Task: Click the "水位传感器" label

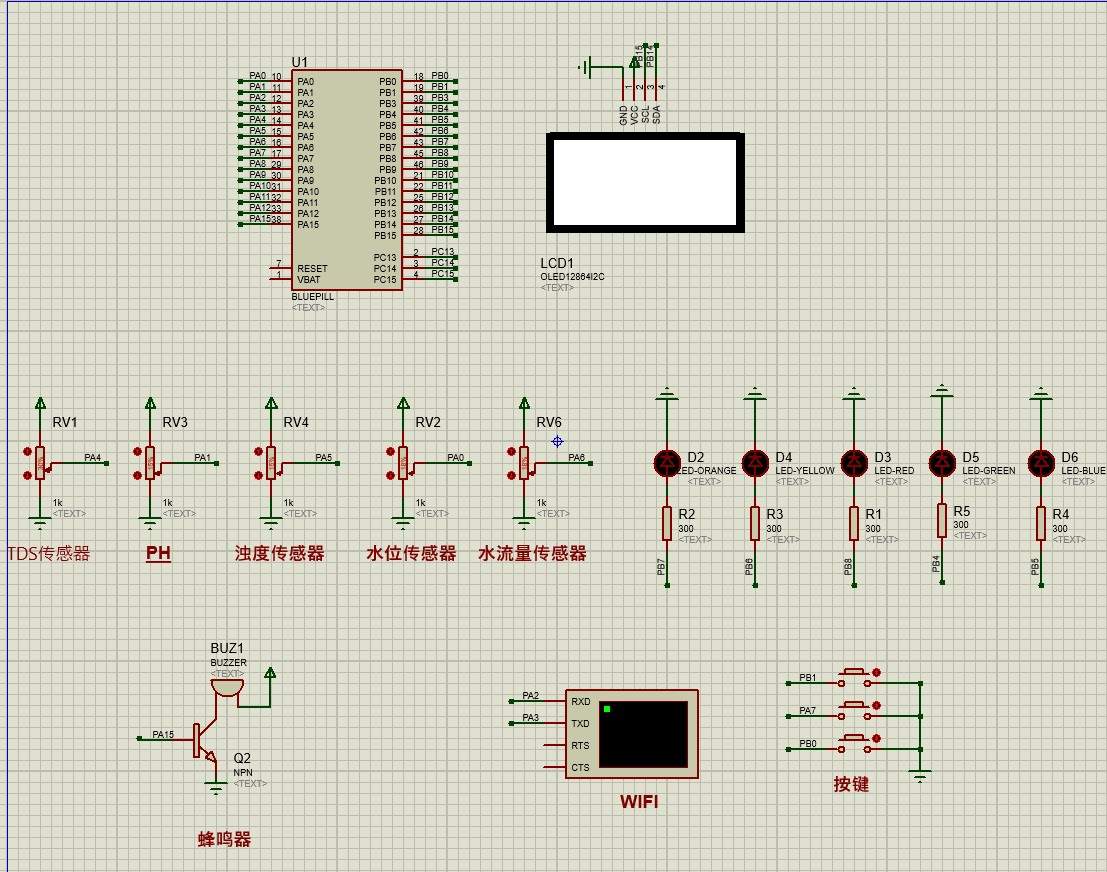Action: click(x=412, y=554)
